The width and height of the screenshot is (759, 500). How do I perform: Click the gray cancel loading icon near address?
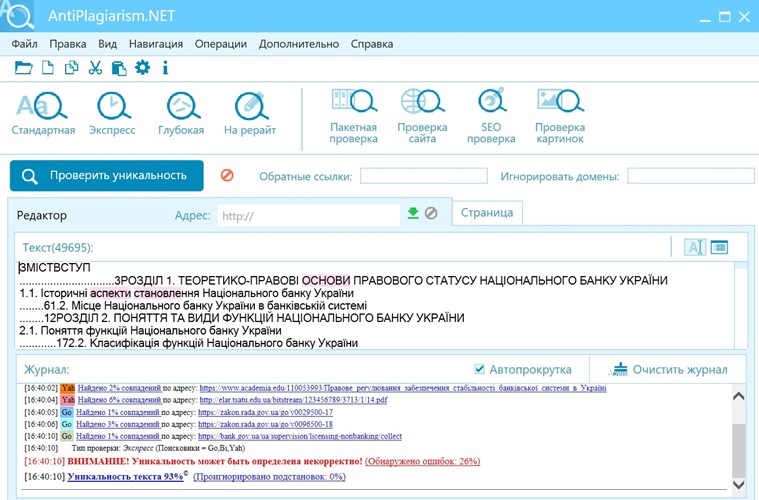point(431,213)
